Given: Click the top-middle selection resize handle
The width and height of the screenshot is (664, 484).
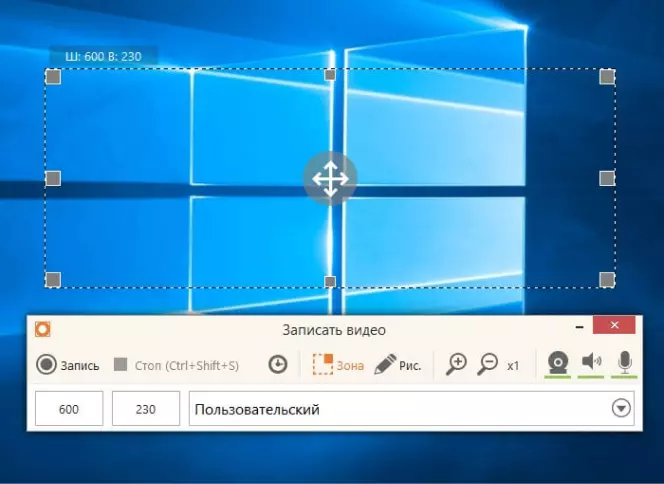Looking at the screenshot, I should pos(330,75).
